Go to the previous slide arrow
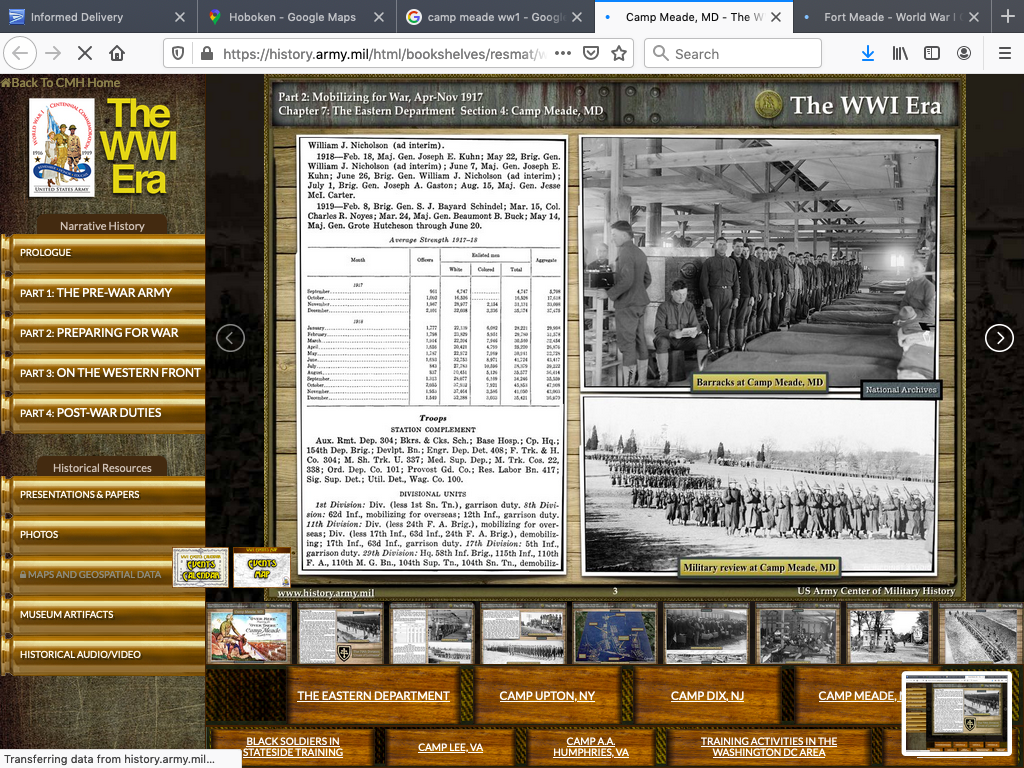 231,338
